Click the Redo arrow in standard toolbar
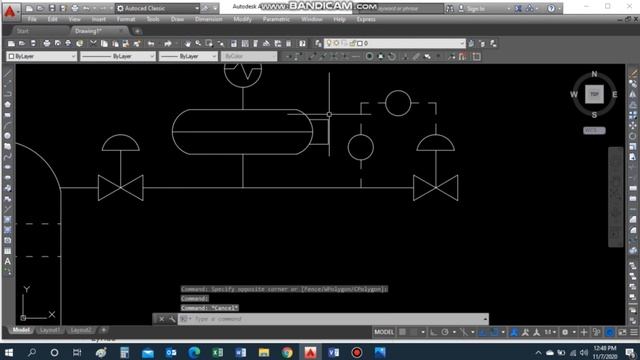Viewport: 640px width, 360px height. [x=168, y=43]
